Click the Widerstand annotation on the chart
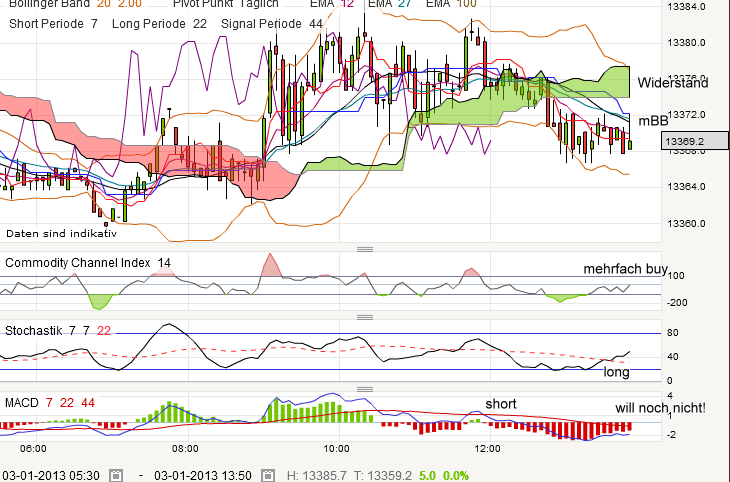730x482 pixels. pyautogui.click(x=673, y=83)
